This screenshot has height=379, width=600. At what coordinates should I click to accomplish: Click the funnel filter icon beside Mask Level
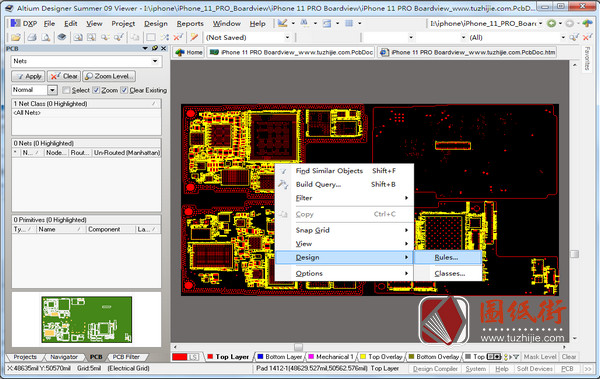pyautogui.click(x=516, y=357)
